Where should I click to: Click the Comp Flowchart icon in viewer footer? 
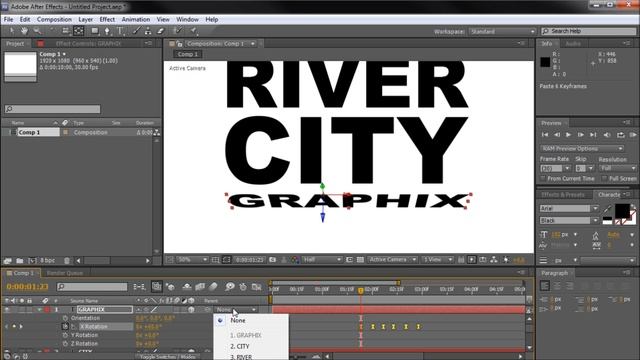(494, 260)
